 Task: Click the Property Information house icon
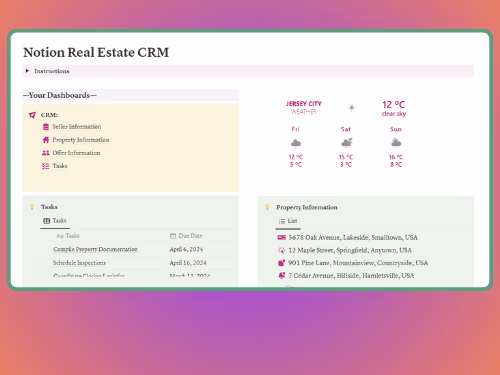pyautogui.click(x=46, y=140)
